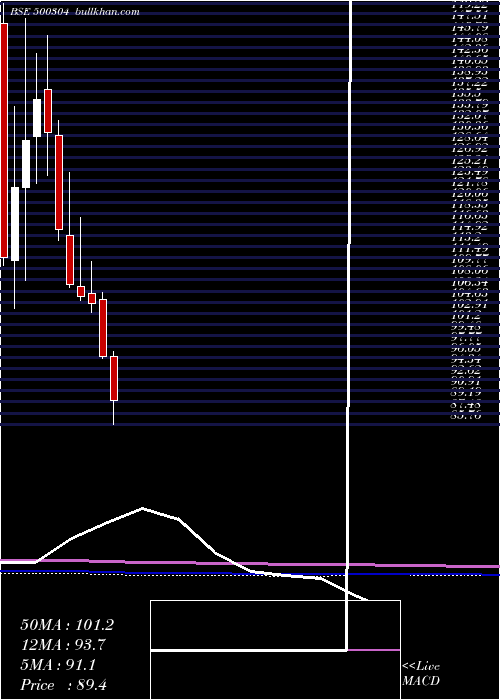Select the 50MA : 101.2 reading
The image size is (500, 700).
67,625
